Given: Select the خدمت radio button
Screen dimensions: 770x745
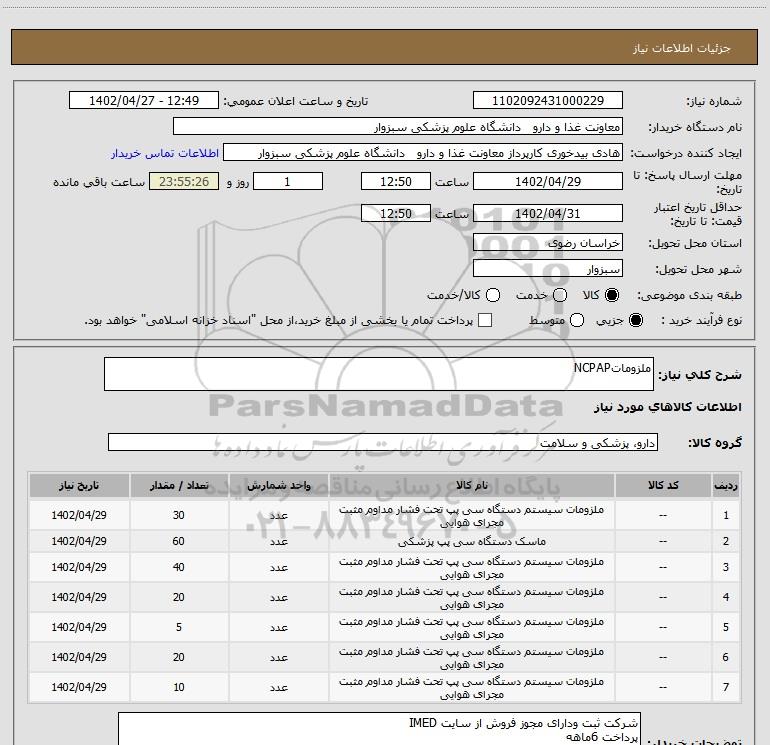Looking at the screenshot, I should coord(560,295).
